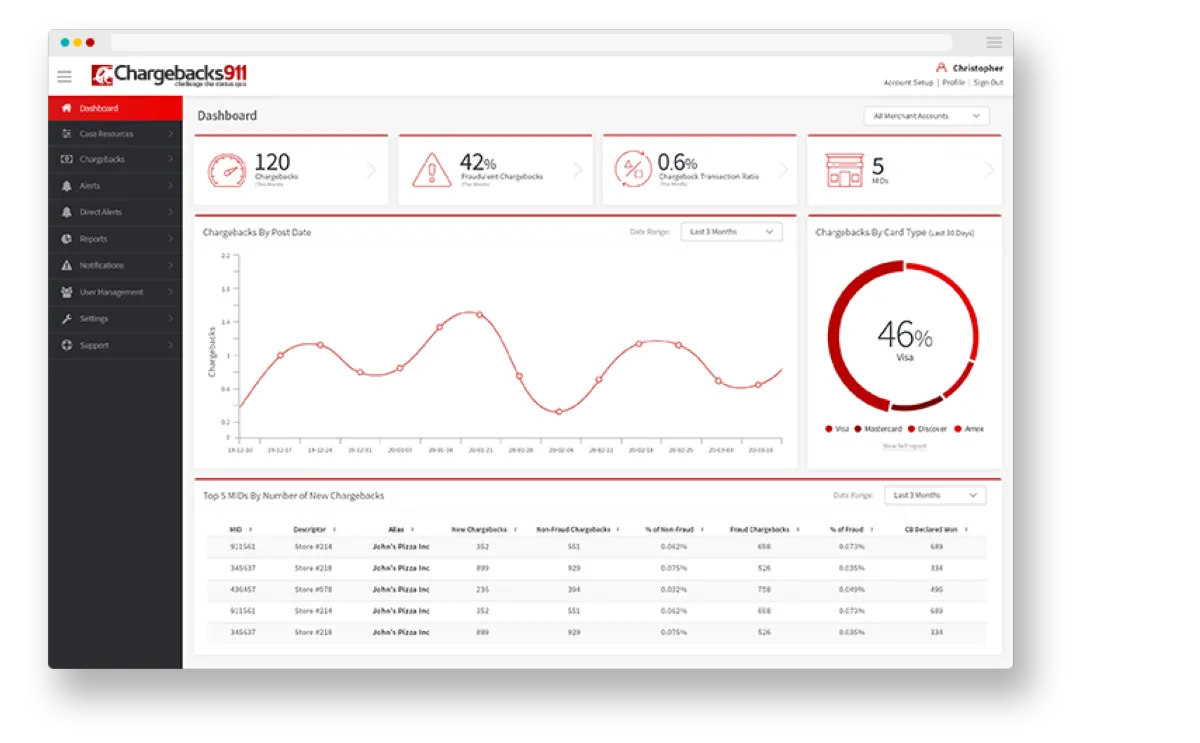Click the Alerts bell icon in sidebar
Image resolution: width=1200 pixels, height=743 pixels.
[x=67, y=186]
